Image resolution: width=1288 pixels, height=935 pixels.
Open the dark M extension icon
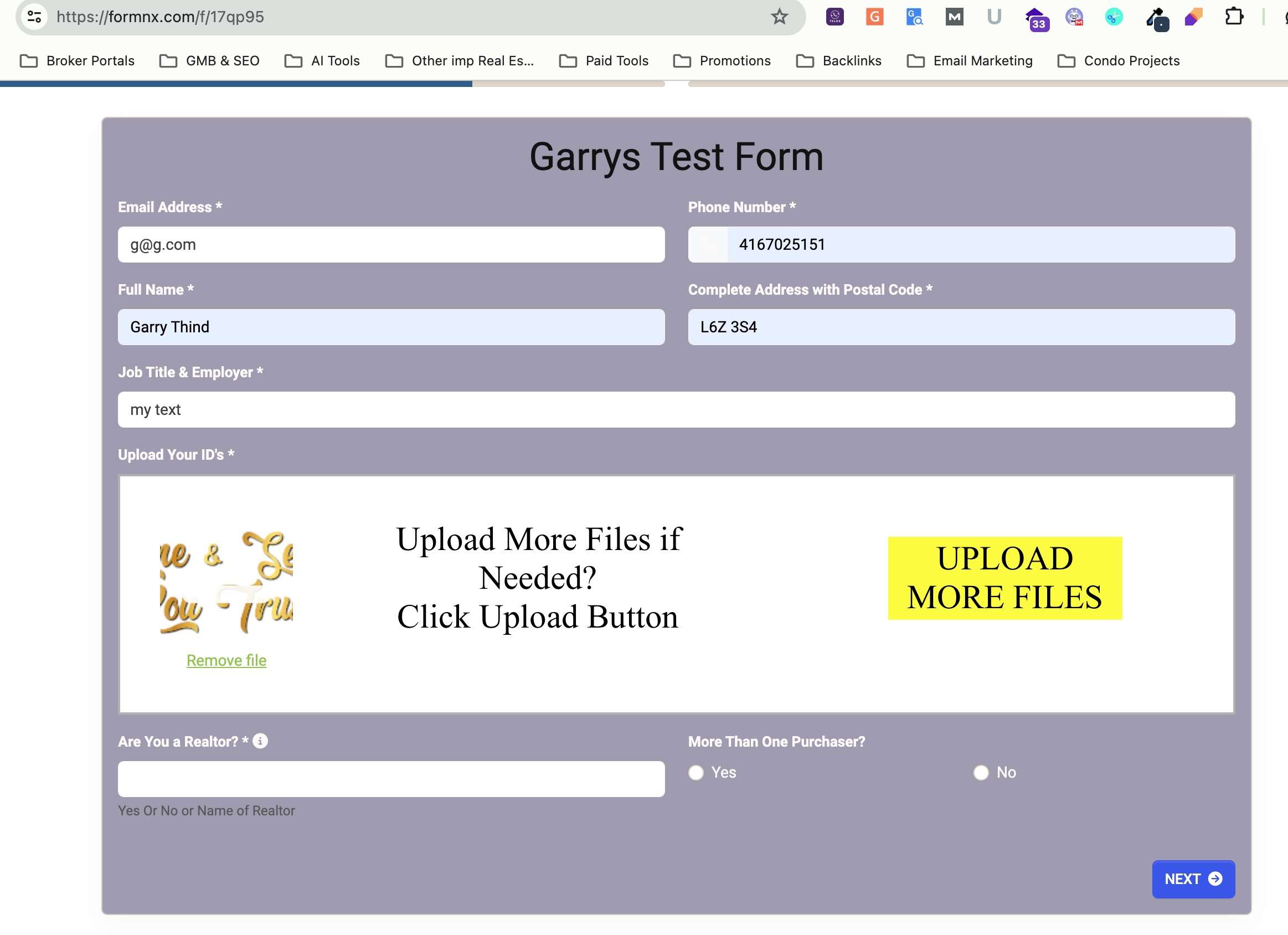point(954,17)
